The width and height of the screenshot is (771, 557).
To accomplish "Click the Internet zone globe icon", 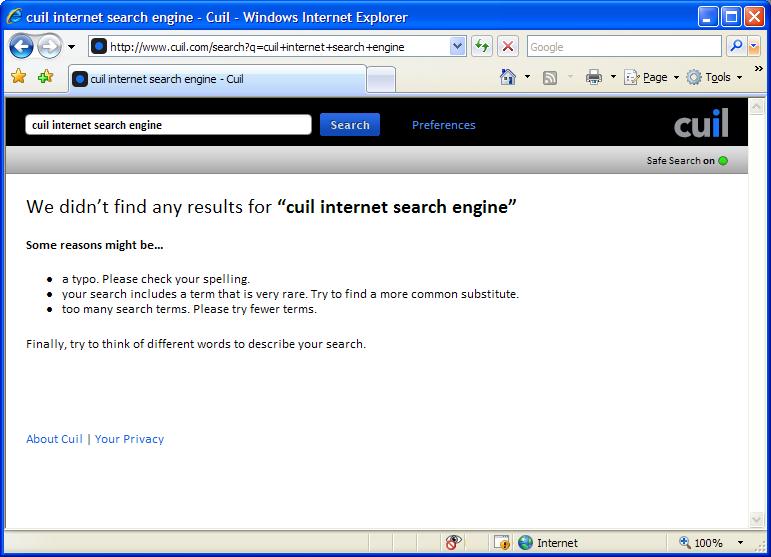I will [525, 542].
